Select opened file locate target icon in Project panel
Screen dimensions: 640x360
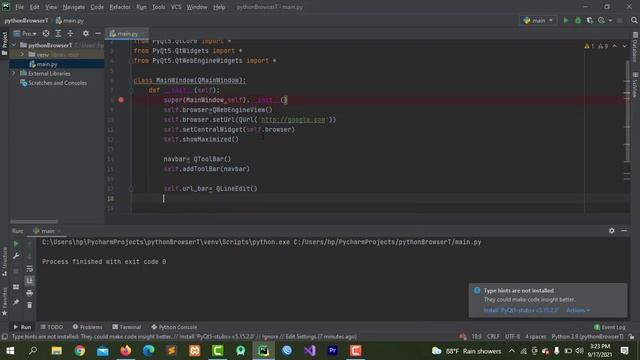pos(46,33)
